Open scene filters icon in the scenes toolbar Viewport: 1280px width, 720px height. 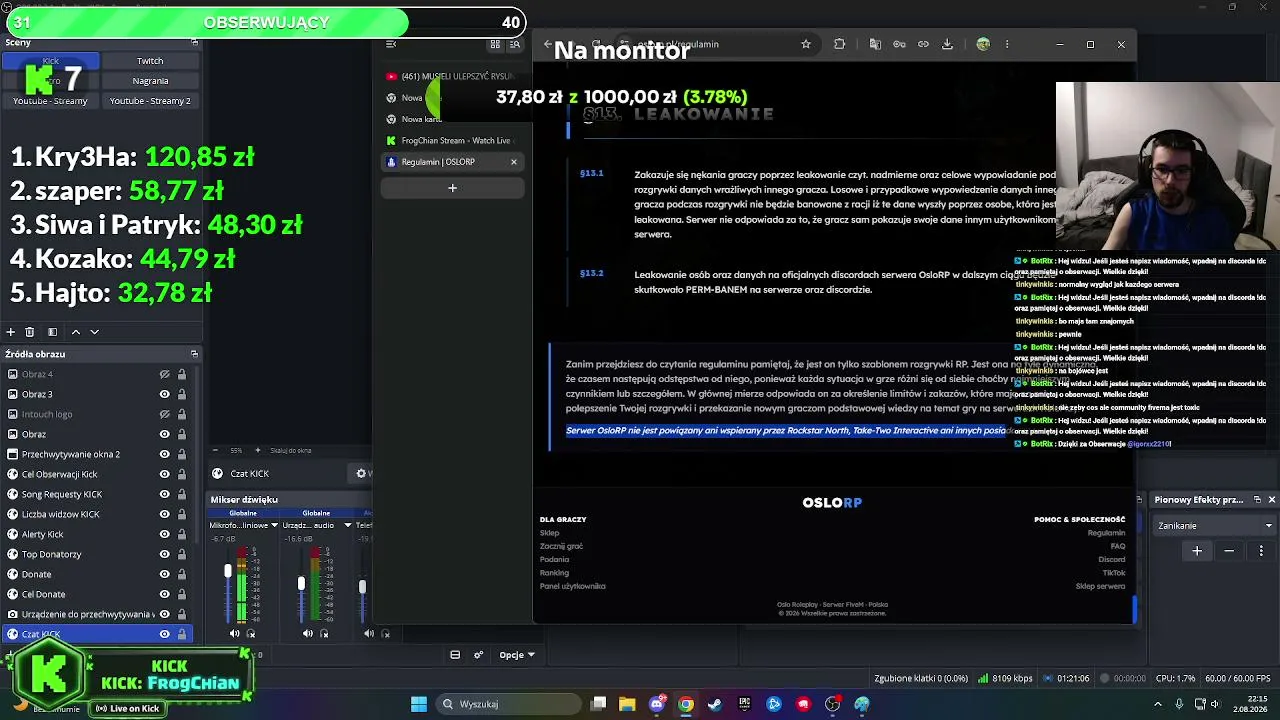[52, 332]
